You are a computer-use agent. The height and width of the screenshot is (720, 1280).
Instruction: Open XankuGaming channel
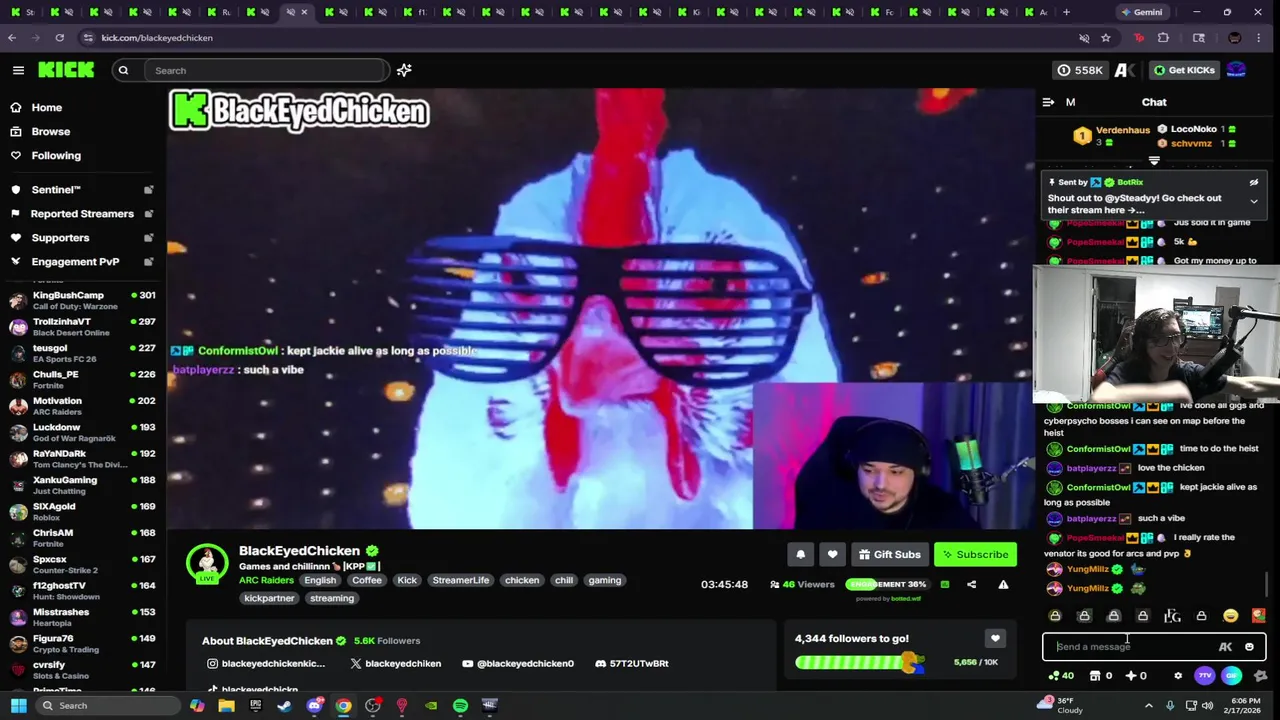(82, 485)
